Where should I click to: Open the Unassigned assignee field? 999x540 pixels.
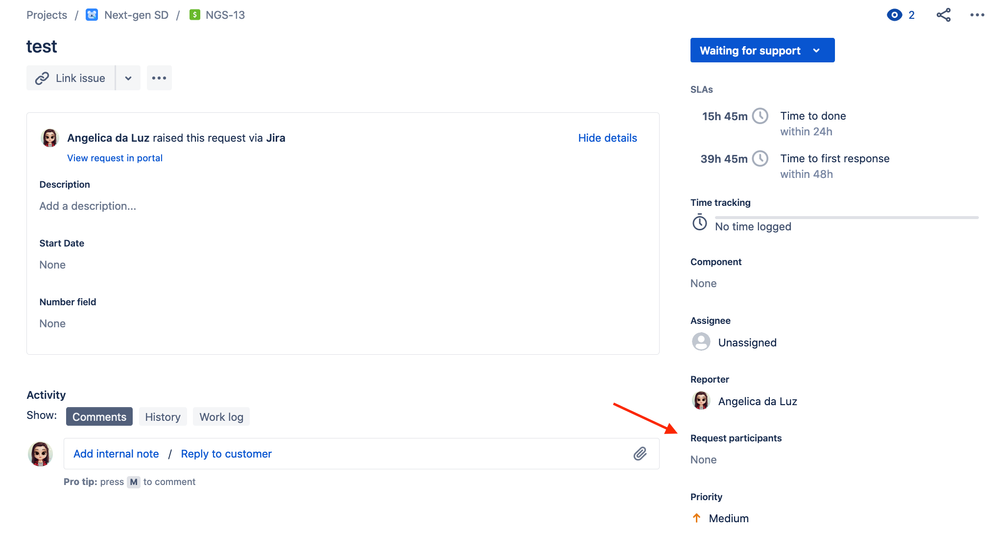(747, 343)
